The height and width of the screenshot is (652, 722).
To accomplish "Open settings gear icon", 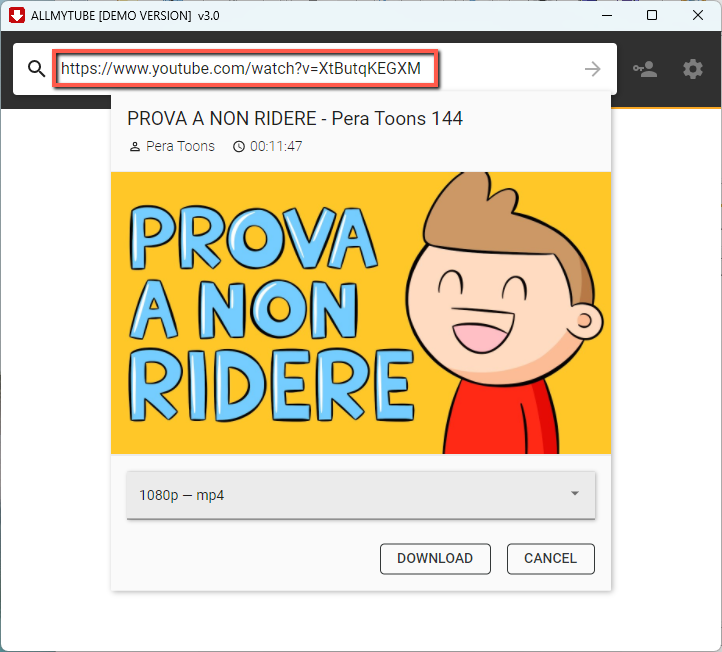I will (693, 69).
